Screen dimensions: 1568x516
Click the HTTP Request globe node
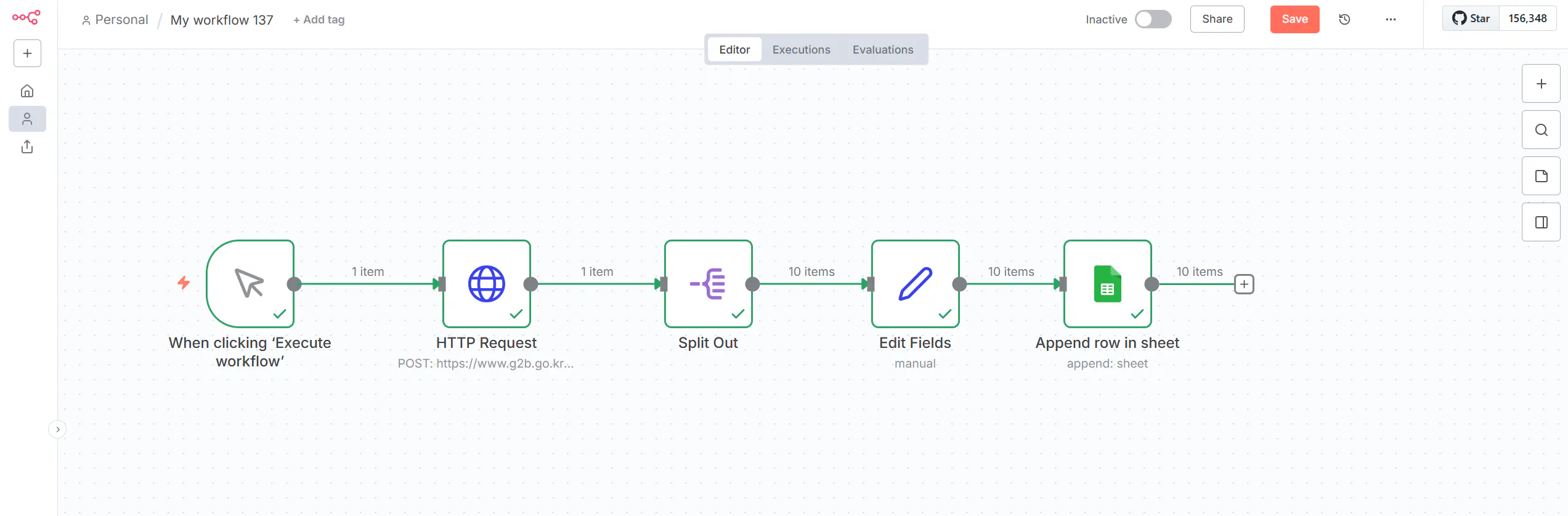[486, 284]
